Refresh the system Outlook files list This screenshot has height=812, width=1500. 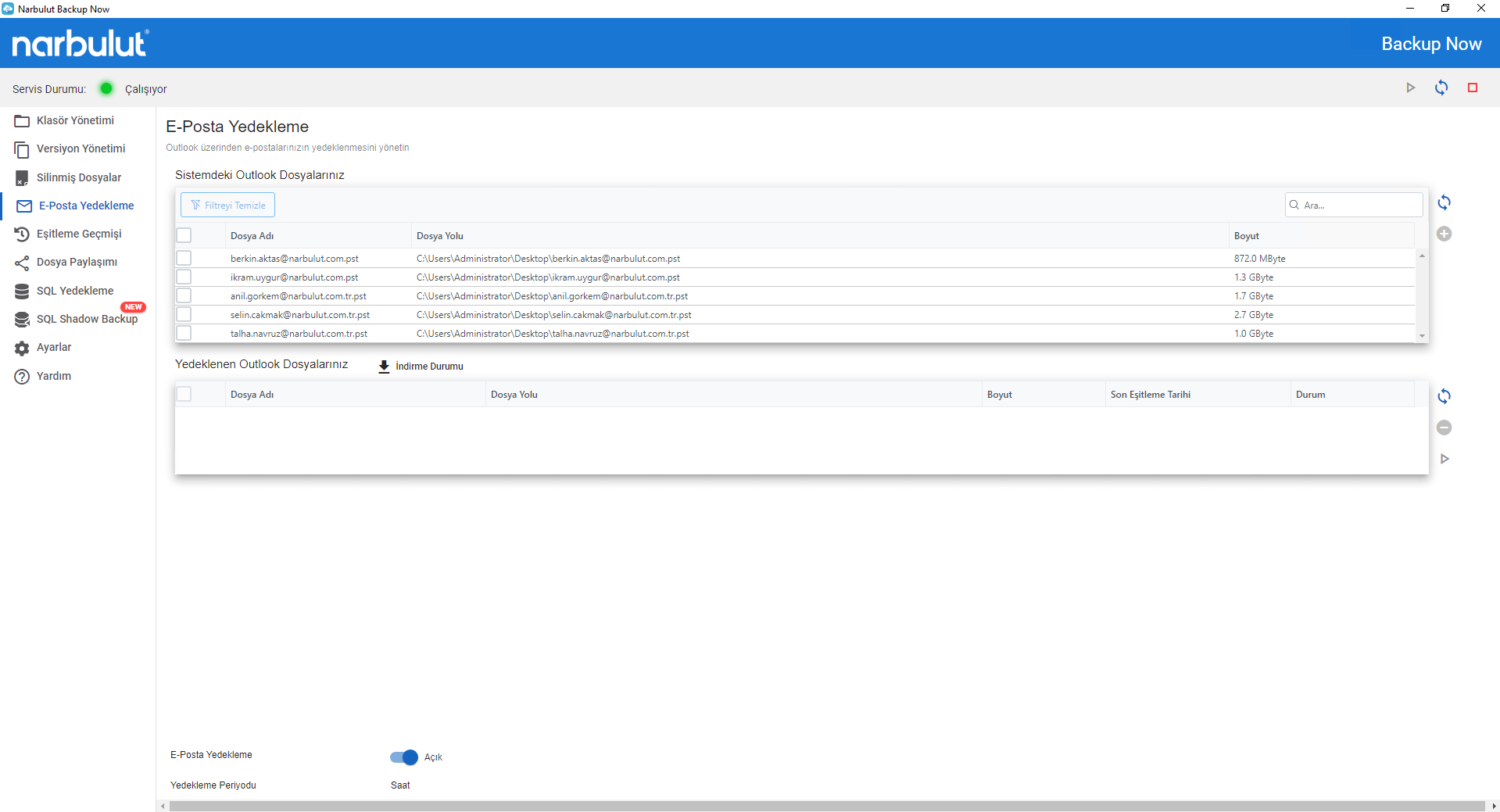click(1444, 202)
